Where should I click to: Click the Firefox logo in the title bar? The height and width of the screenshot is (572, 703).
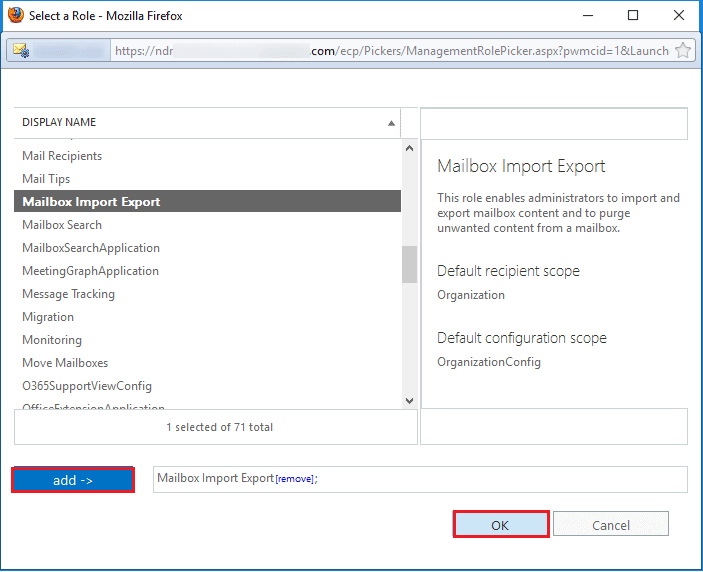point(16,15)
